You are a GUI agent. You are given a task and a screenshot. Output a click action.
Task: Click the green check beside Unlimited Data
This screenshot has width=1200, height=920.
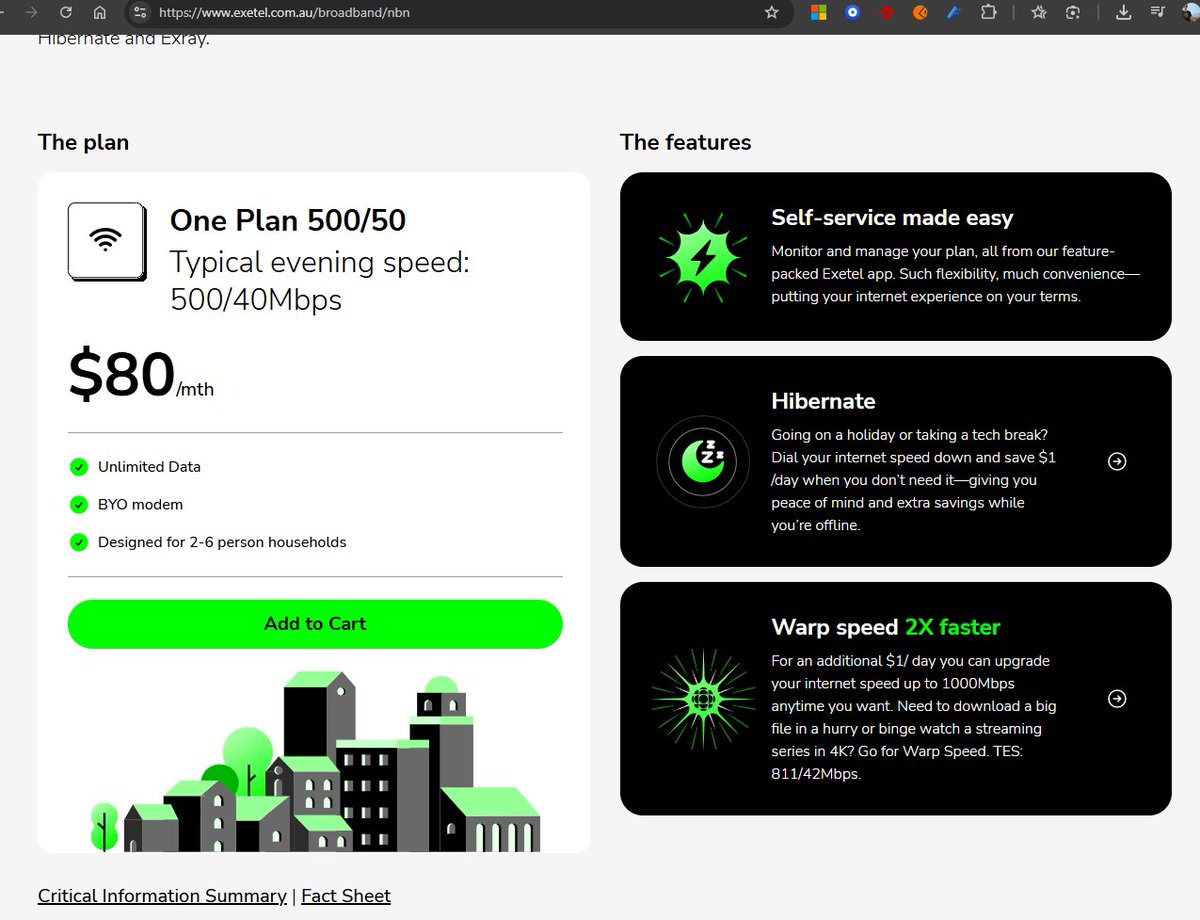(79, 467)
